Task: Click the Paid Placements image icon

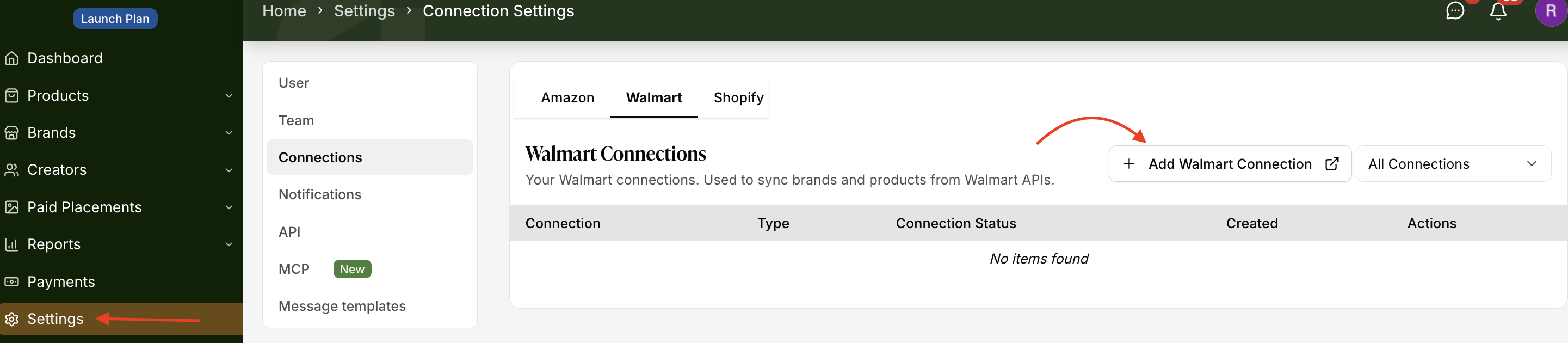Action: pos(11,207)
